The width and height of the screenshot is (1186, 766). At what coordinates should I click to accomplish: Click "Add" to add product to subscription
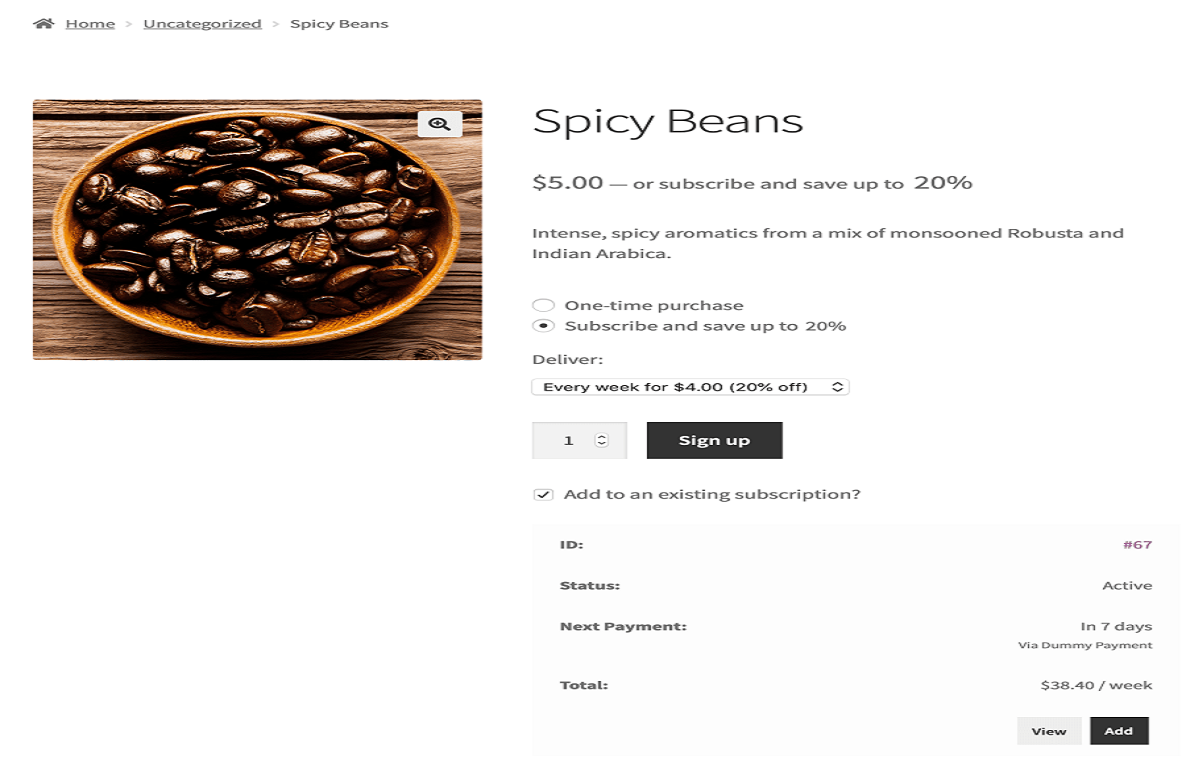point(1119,730)
